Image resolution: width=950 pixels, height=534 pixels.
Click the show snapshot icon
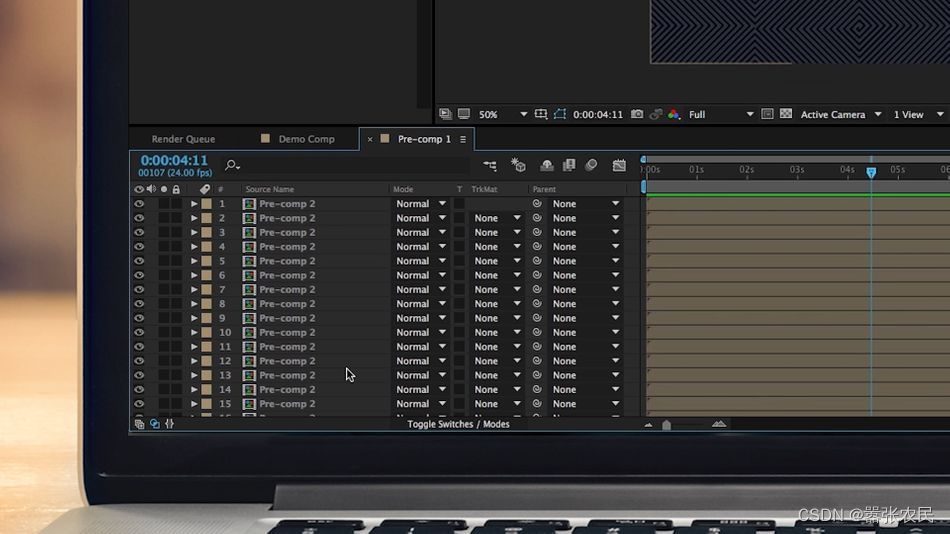click(x=656, y=114)
